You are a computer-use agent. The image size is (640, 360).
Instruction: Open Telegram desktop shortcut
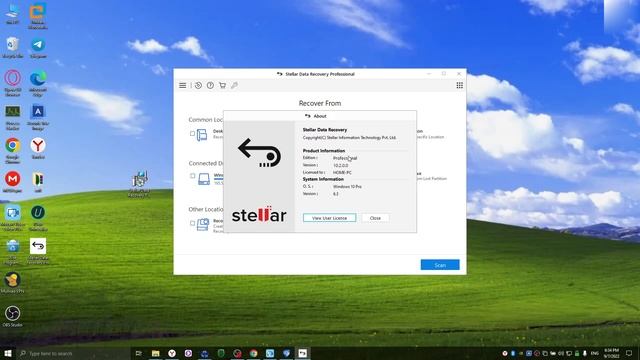click(38, 47)
